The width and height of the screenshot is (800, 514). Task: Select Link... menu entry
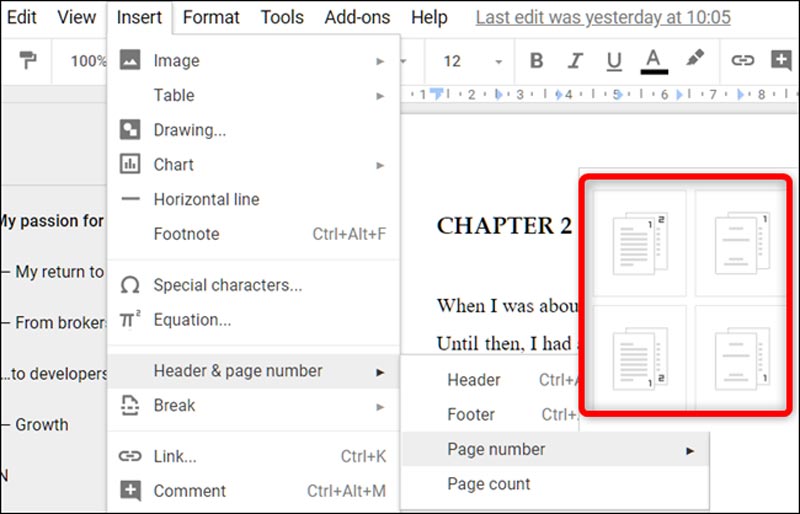pyautogui.click(x=254, y=456)
